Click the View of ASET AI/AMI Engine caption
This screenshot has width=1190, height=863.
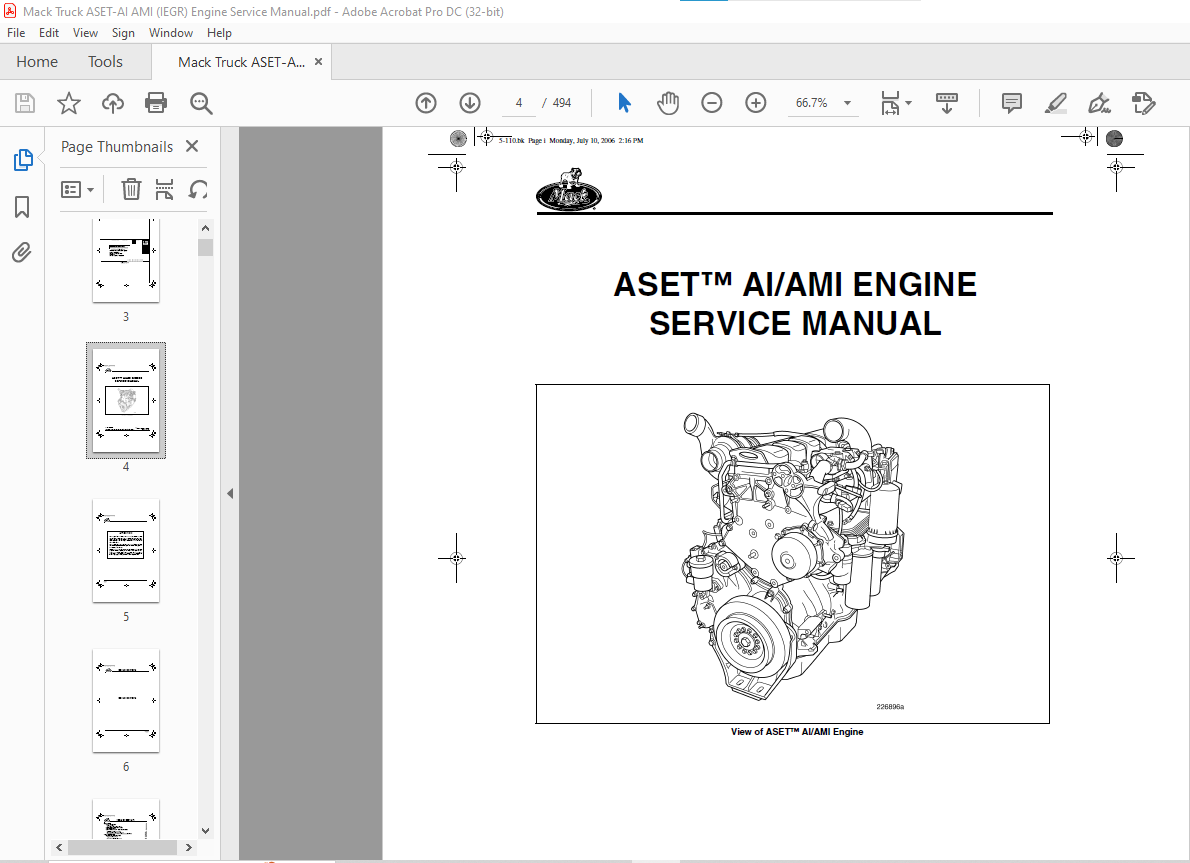tap(797, 732)
